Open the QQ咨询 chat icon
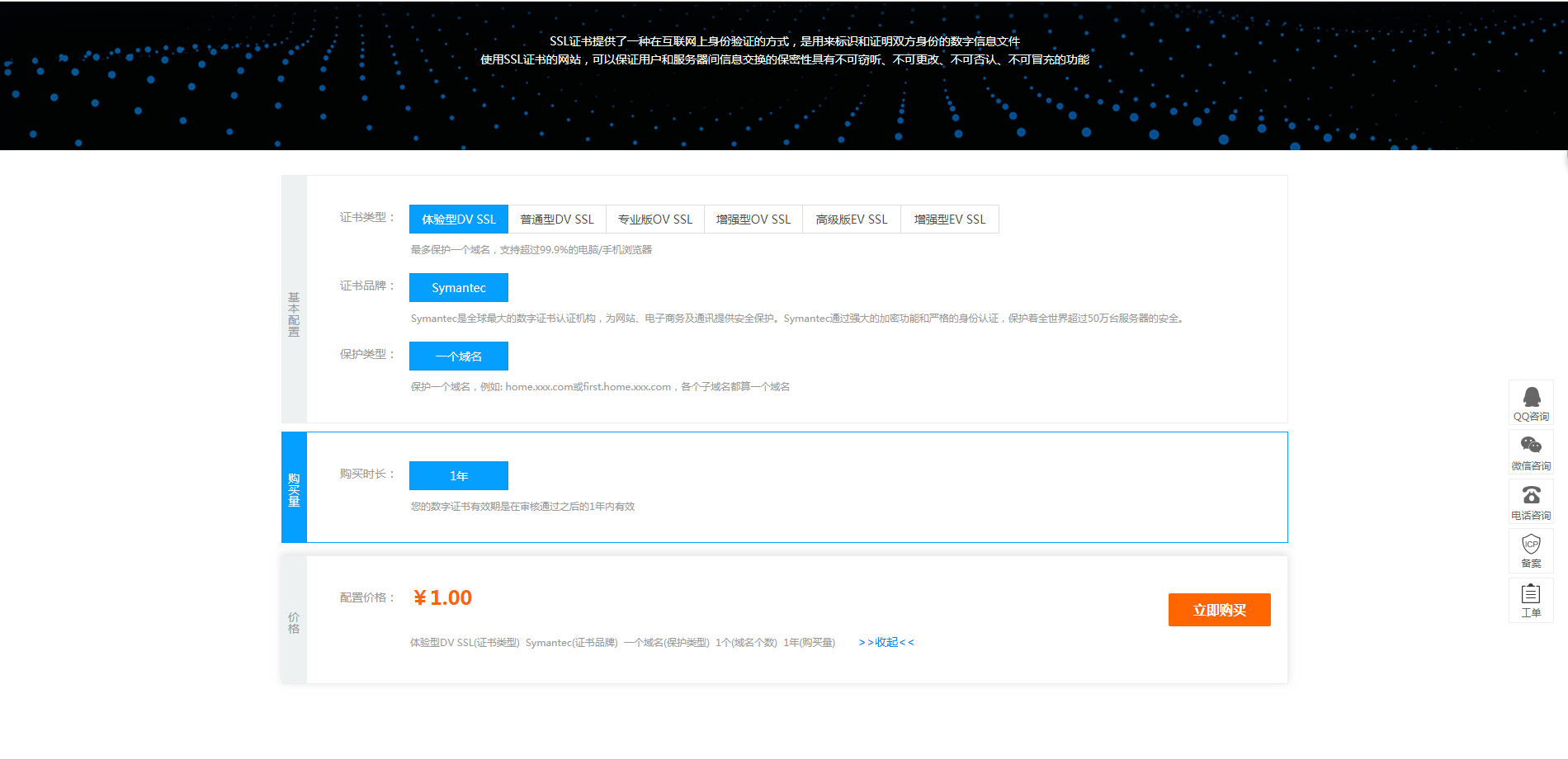 (1532, 404)
